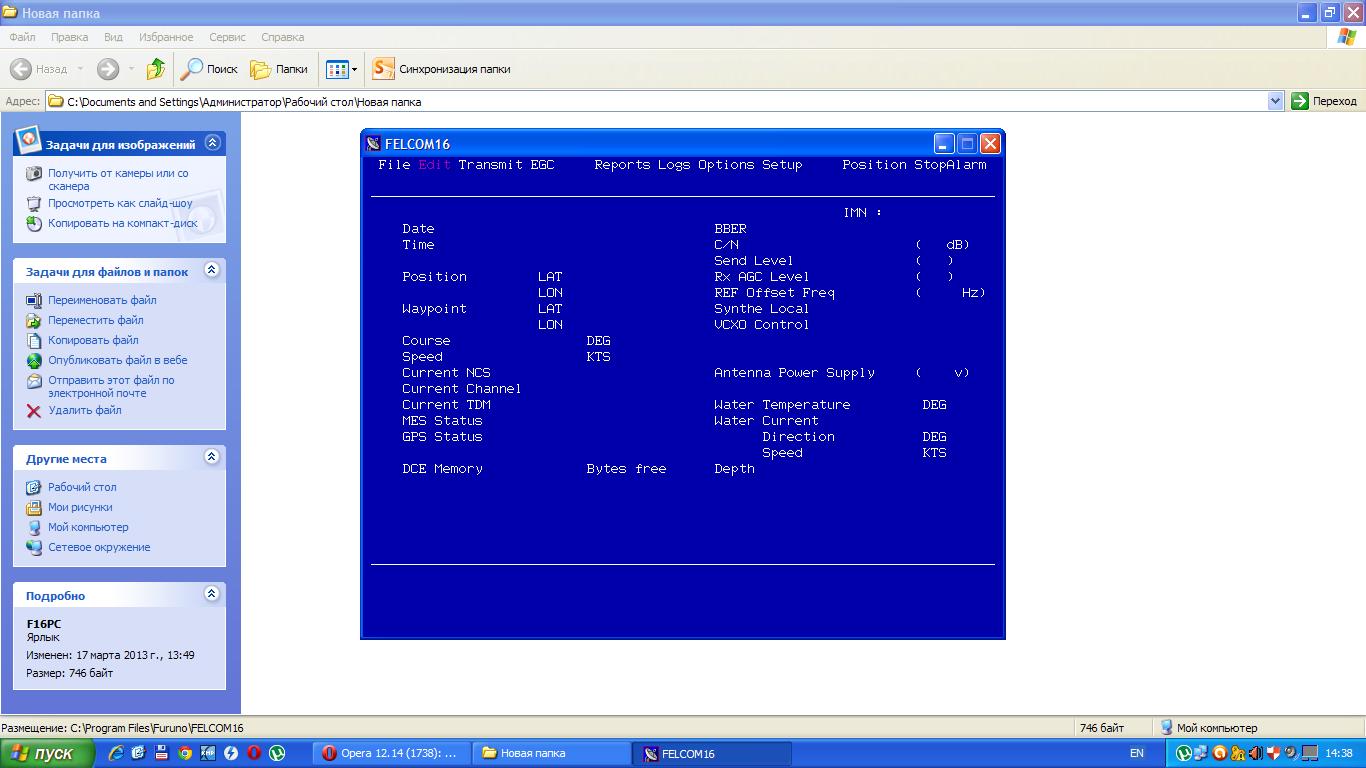The image size is (1366, 768).
Task: Collapse the Другие места panel
Action: 212,457
